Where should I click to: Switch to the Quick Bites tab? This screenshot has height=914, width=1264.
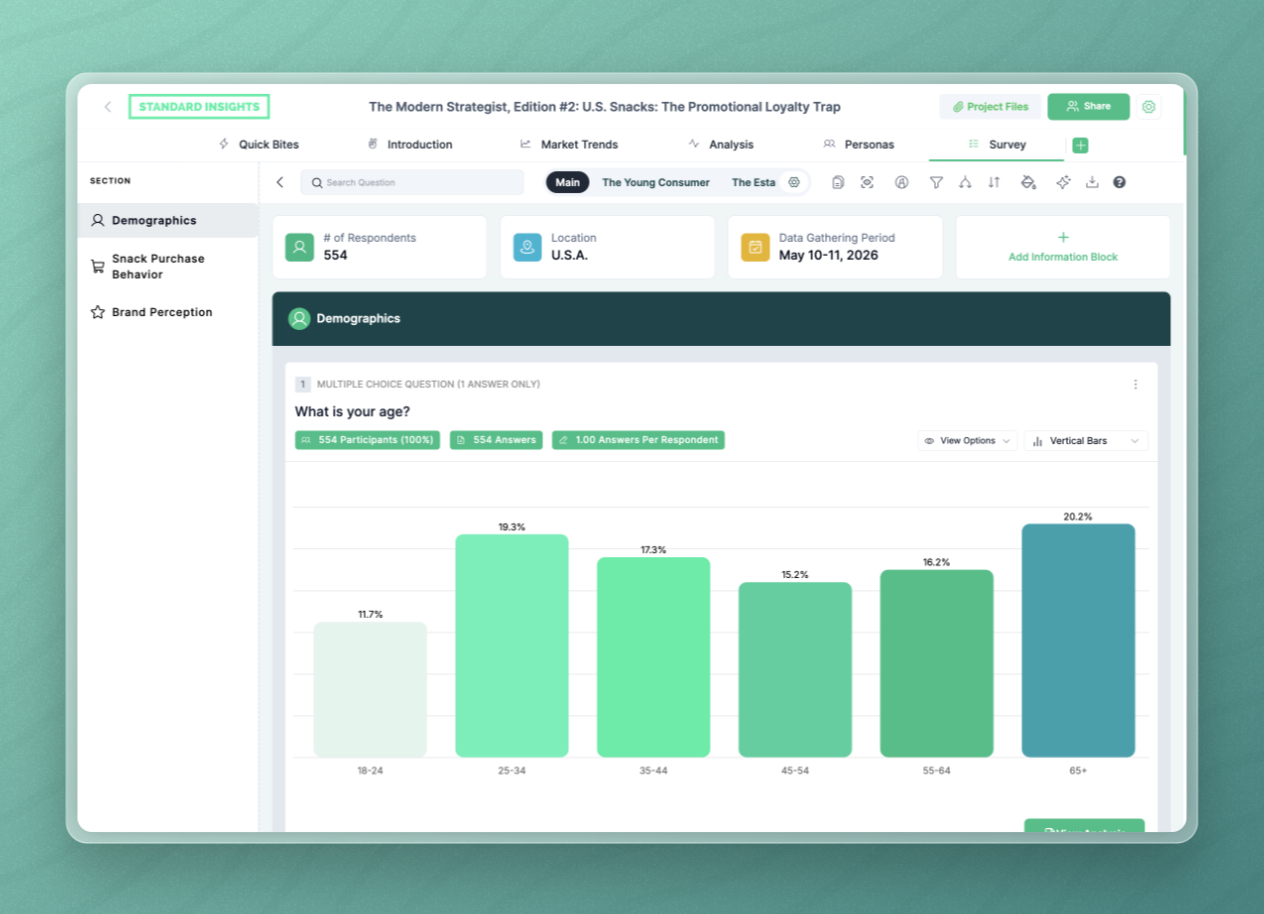(x=258, y=145)
